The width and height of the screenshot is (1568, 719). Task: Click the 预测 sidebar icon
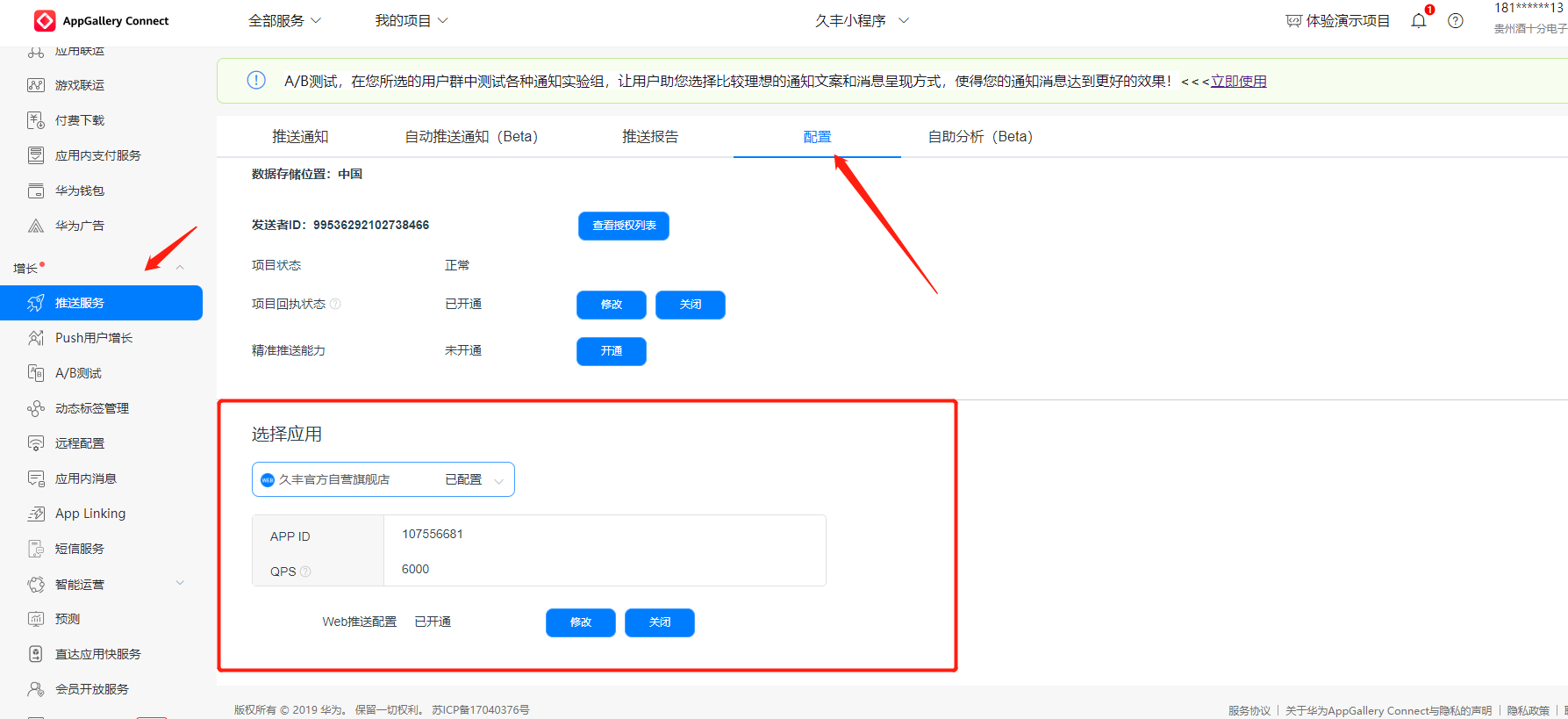click(x=36, y=619)
